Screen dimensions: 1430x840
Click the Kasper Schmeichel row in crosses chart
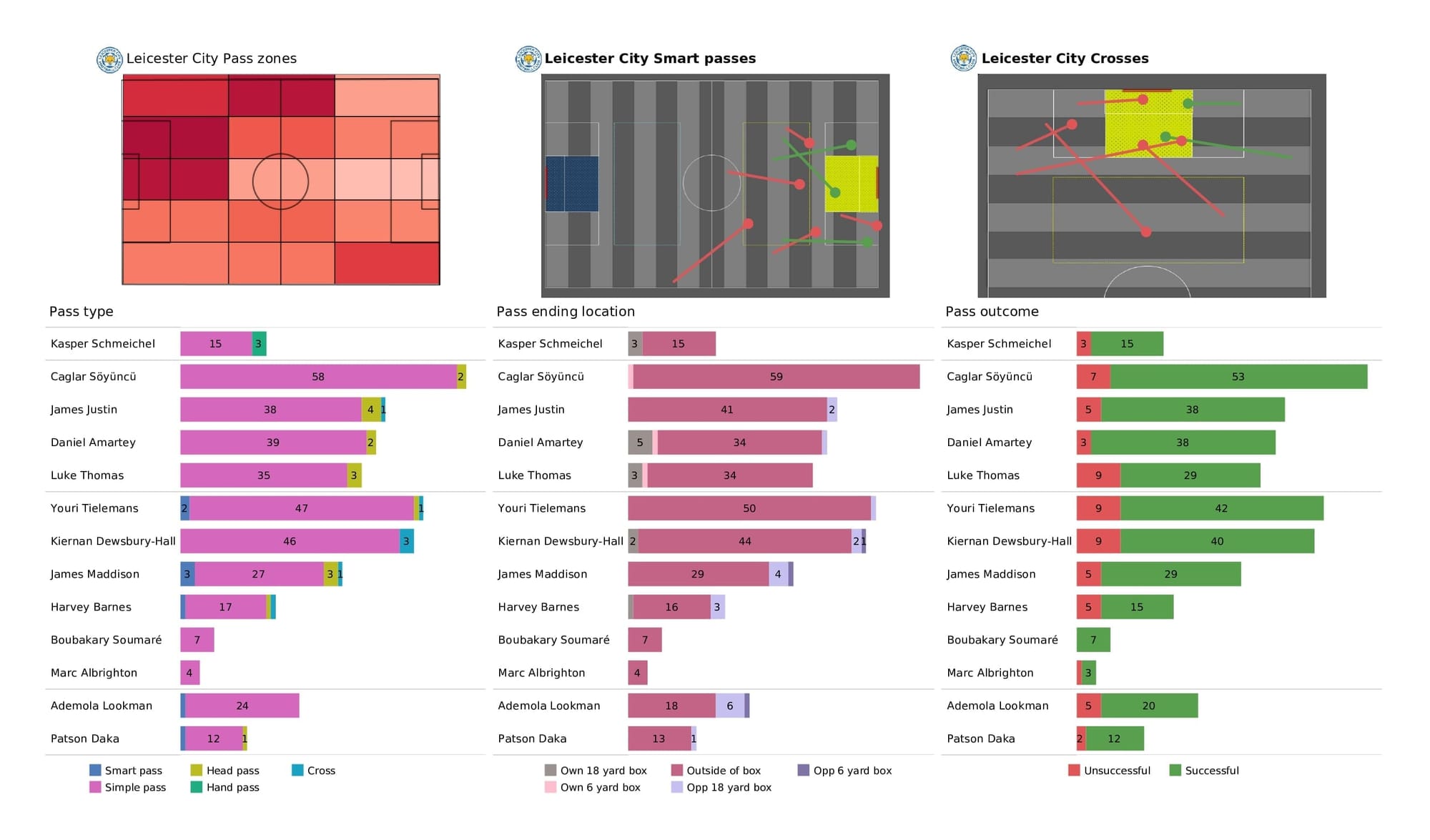tap(1100, 343)
